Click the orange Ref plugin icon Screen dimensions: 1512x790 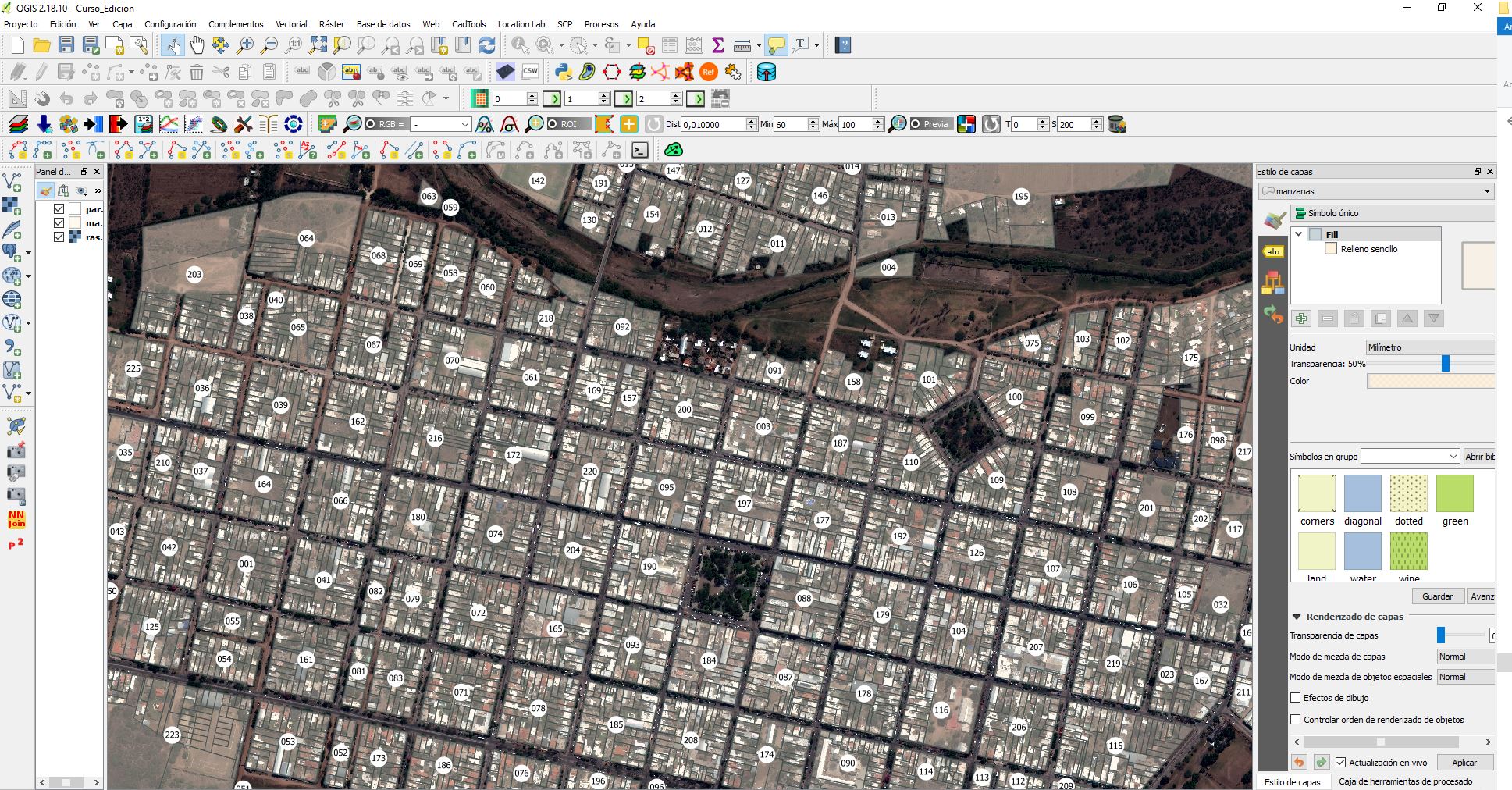pyautogui.click(x=708, y=72)
